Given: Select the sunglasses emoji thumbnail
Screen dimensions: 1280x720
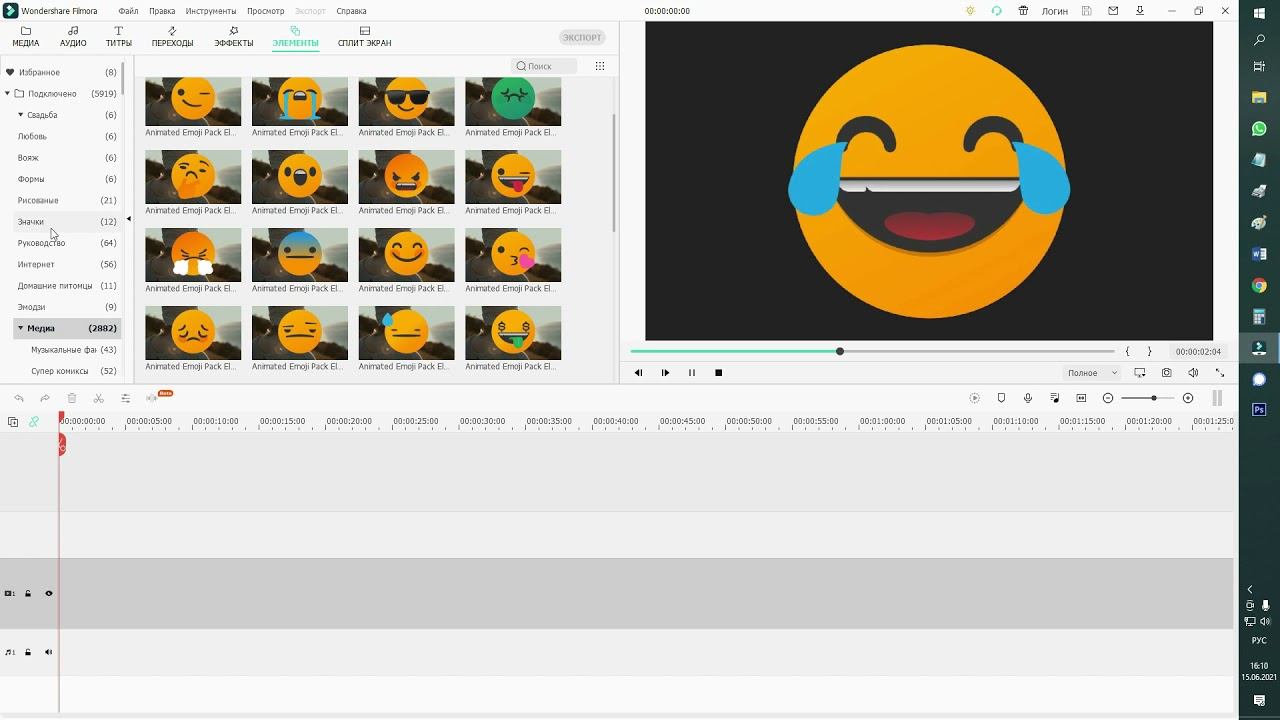Looking at the screenshot, I should 406,101.
